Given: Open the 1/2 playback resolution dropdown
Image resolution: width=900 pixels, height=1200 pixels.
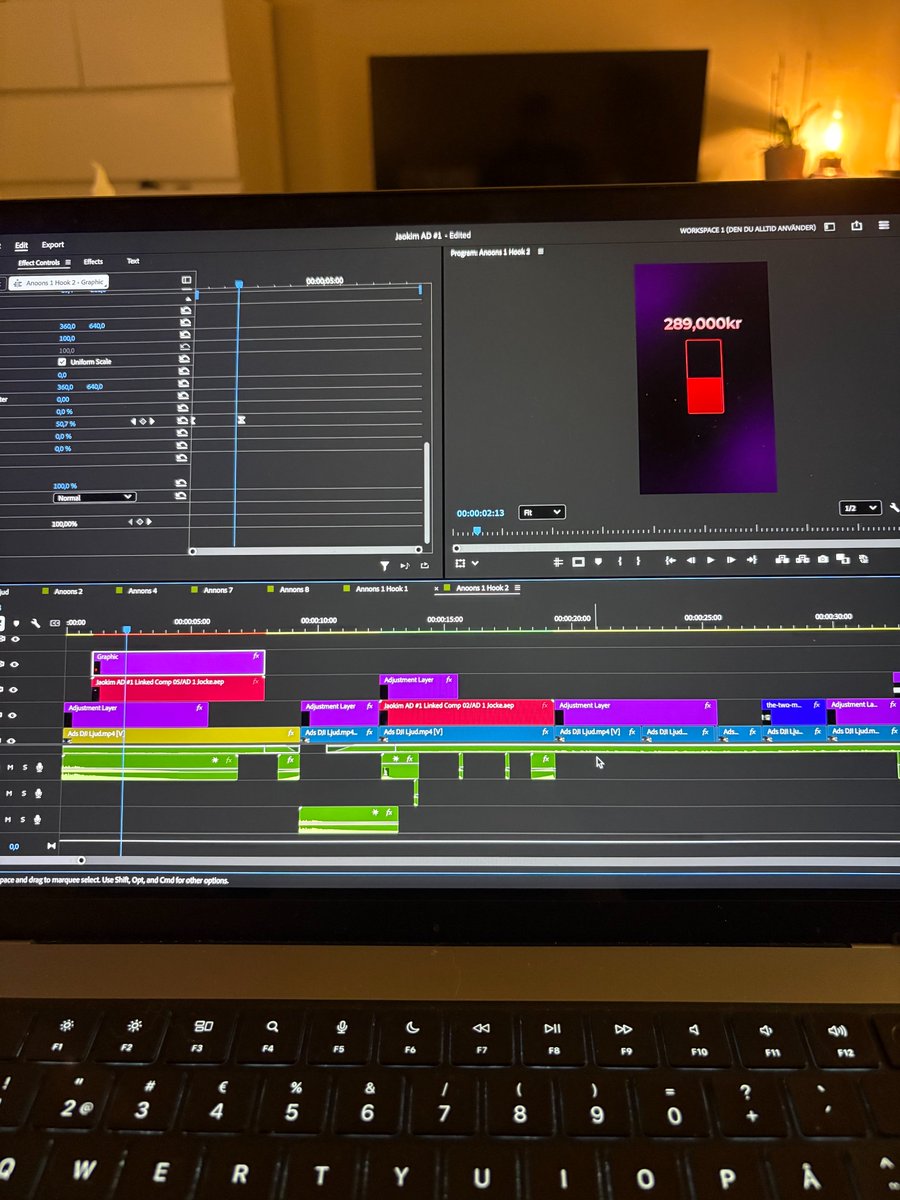Looking at the screenshot, I should (x=858, y=508).
